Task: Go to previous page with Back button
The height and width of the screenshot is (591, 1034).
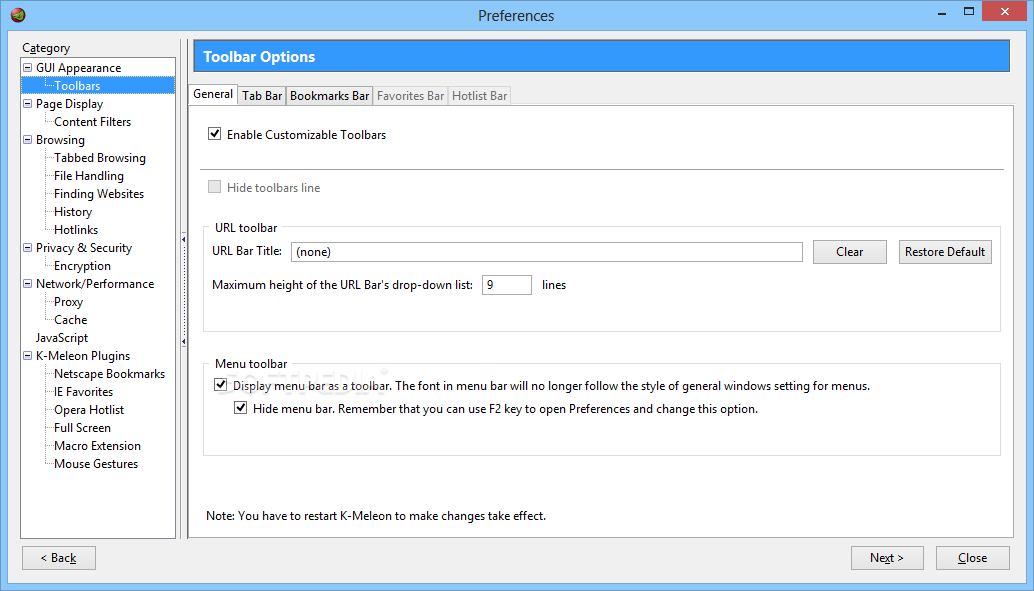Action: coord(59,558)
